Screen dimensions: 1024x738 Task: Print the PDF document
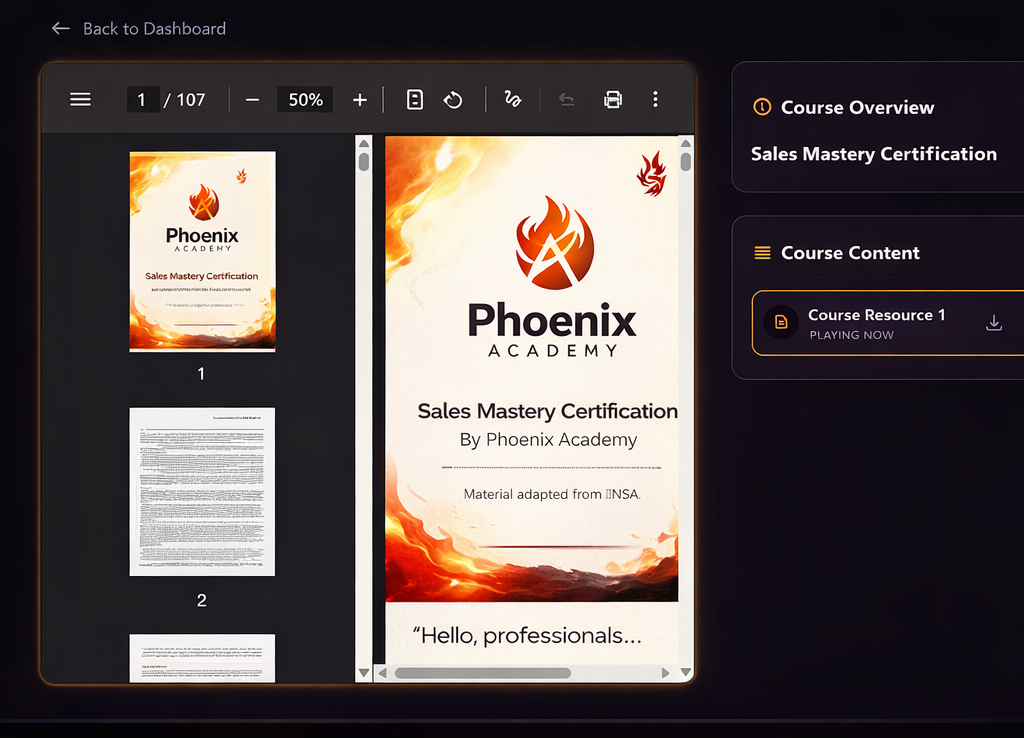click(613, 99)
